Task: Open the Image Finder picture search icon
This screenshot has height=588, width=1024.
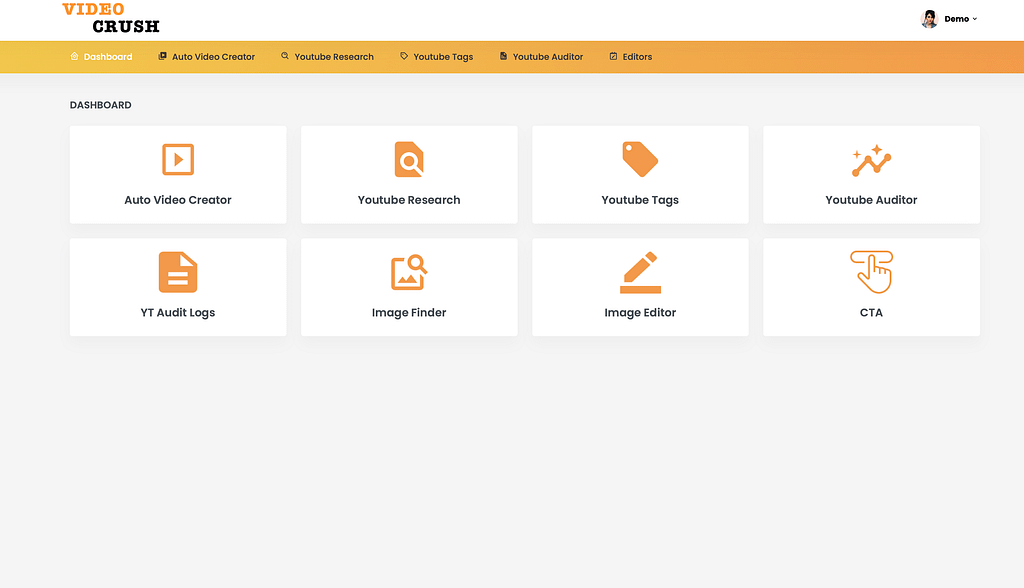Action: [x=409, y=272]
